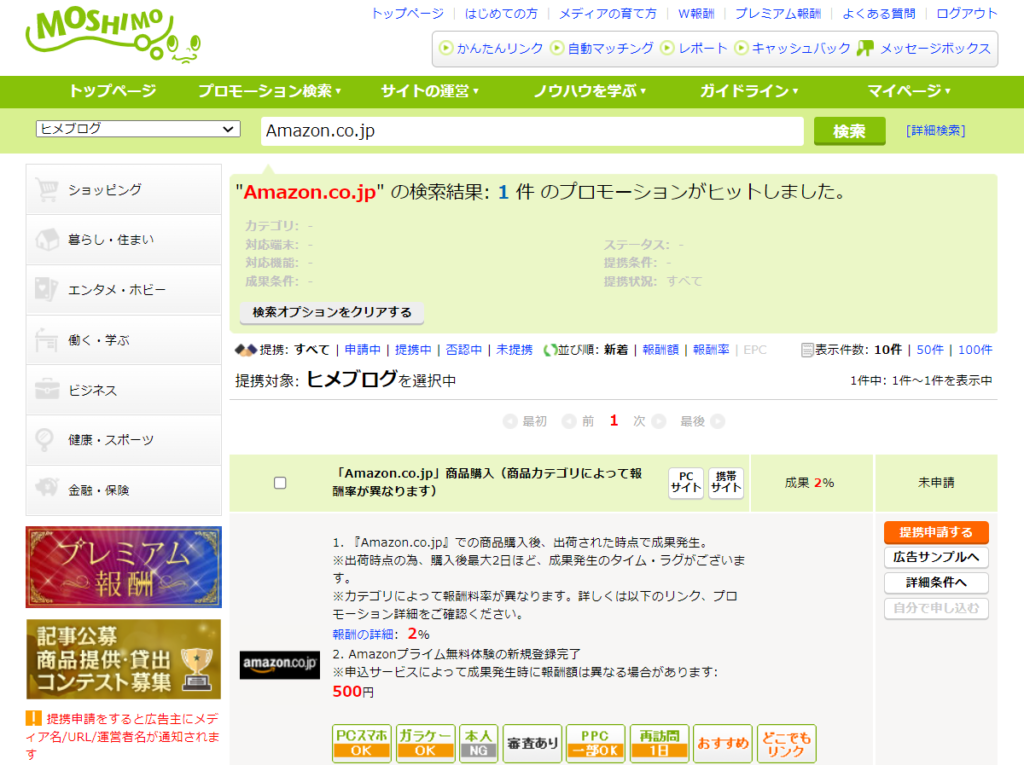This screenshot has height=765, width=1024.
Task: Click the 最後 last-page arrow icon
Action: pos(718,421)
